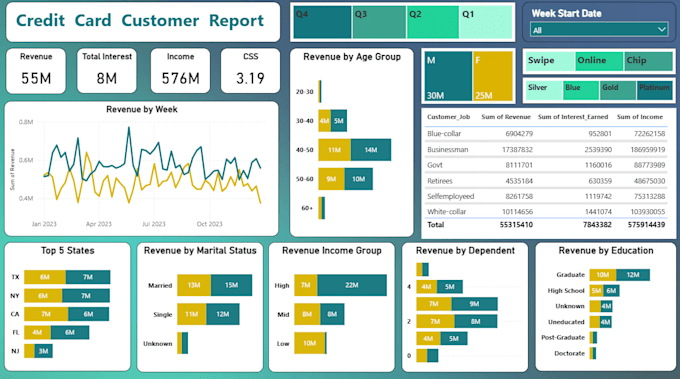Click the Jul 2023 axis label

154,224
